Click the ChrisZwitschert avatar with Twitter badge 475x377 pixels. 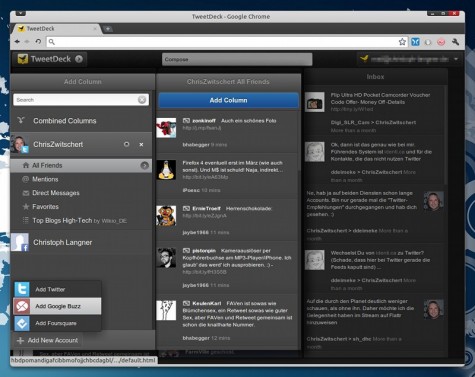(x=19, y=144)
